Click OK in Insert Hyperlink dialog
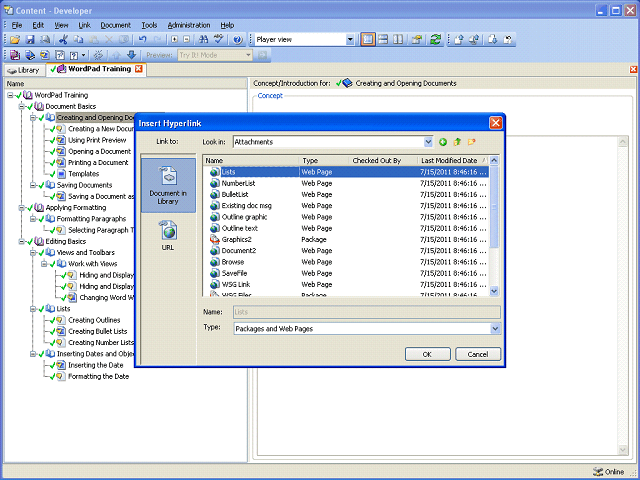 [427, 354]
